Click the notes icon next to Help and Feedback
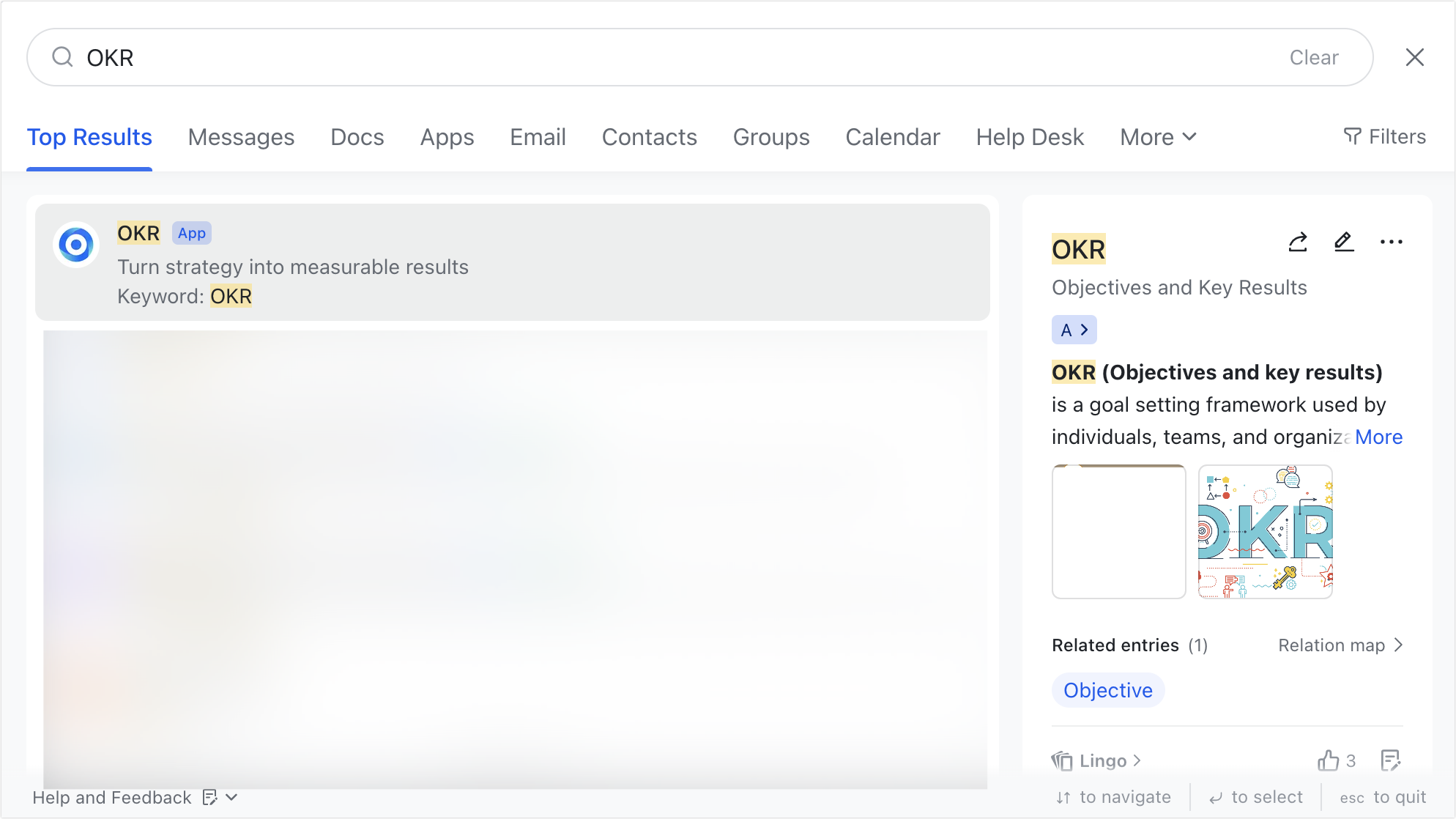Image resolution: width=1456 pixels, height=819 pixels. click(210, 798)
